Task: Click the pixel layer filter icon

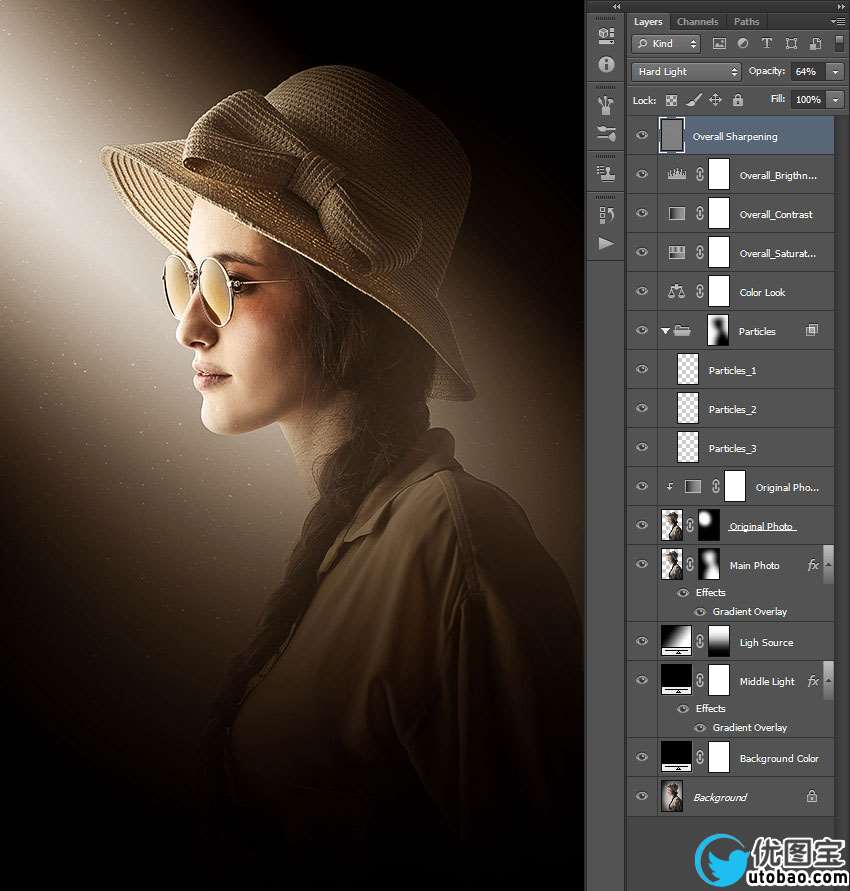Action: click(719, 44)
